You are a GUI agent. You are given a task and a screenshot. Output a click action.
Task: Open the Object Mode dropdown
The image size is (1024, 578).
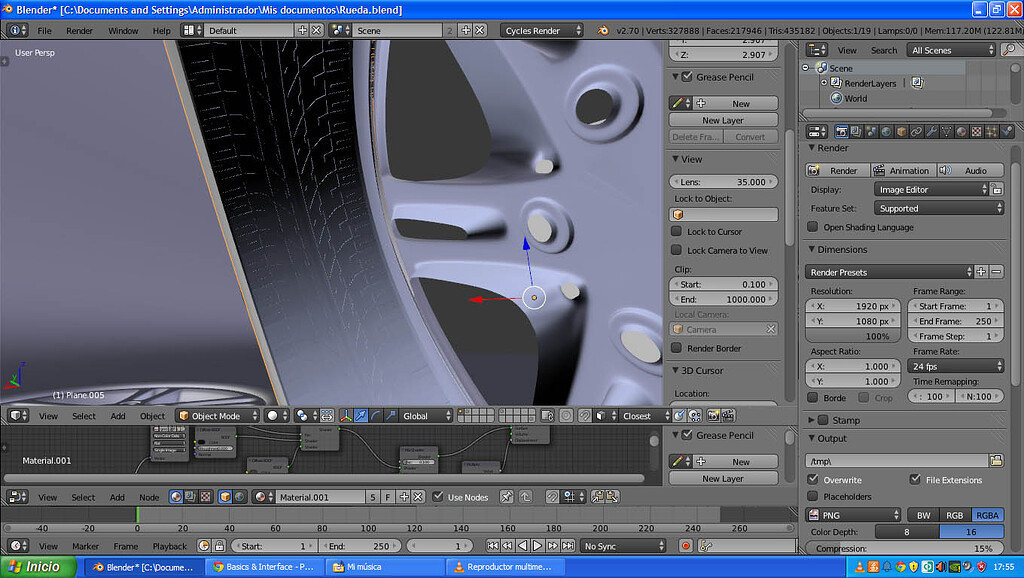[218, 415]
